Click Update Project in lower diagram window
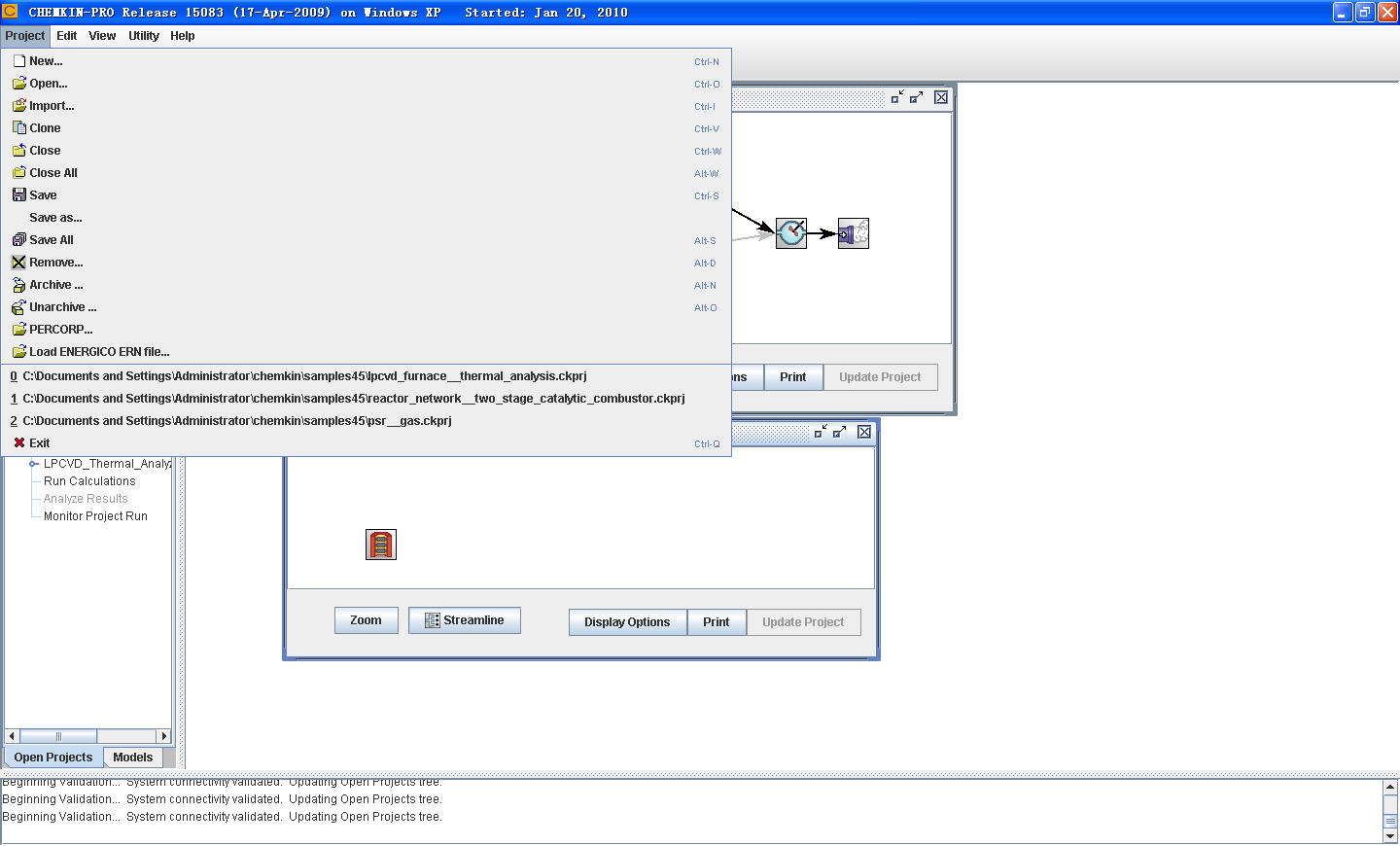The width and height of the screenshot is (1400, 846). pos(803,622)
